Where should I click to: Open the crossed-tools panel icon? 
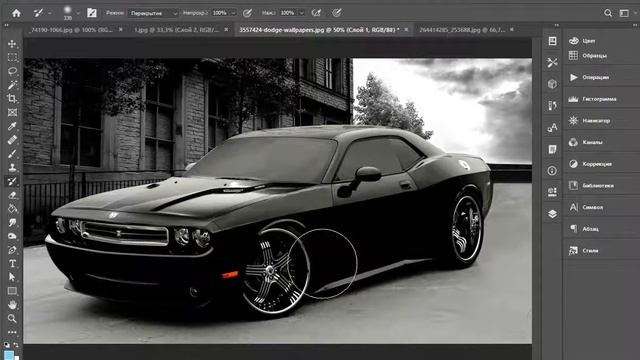(x=552, y=62)
